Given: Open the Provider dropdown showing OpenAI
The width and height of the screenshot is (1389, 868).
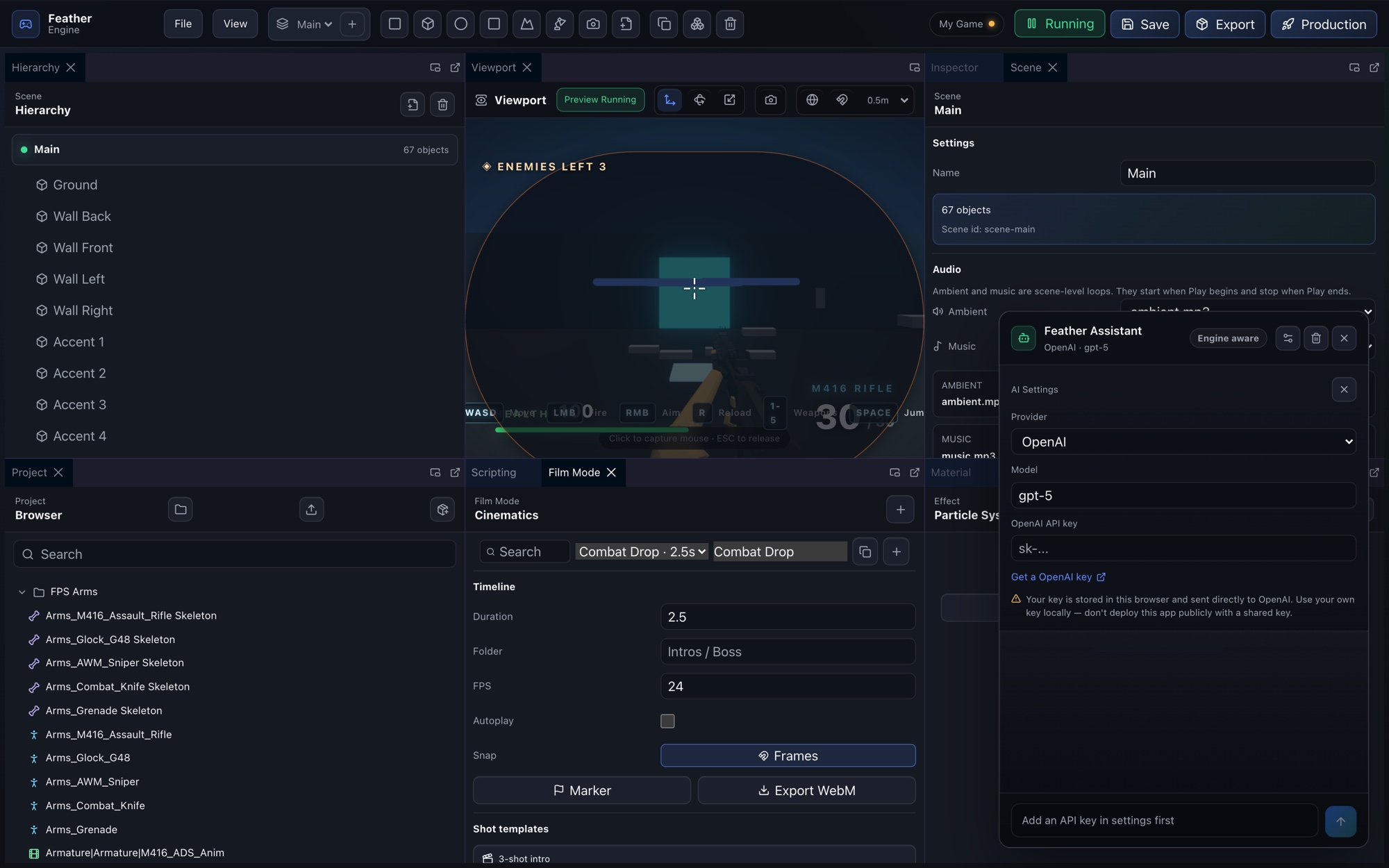Looking at the screenshot, I should tap(1183, 442).
